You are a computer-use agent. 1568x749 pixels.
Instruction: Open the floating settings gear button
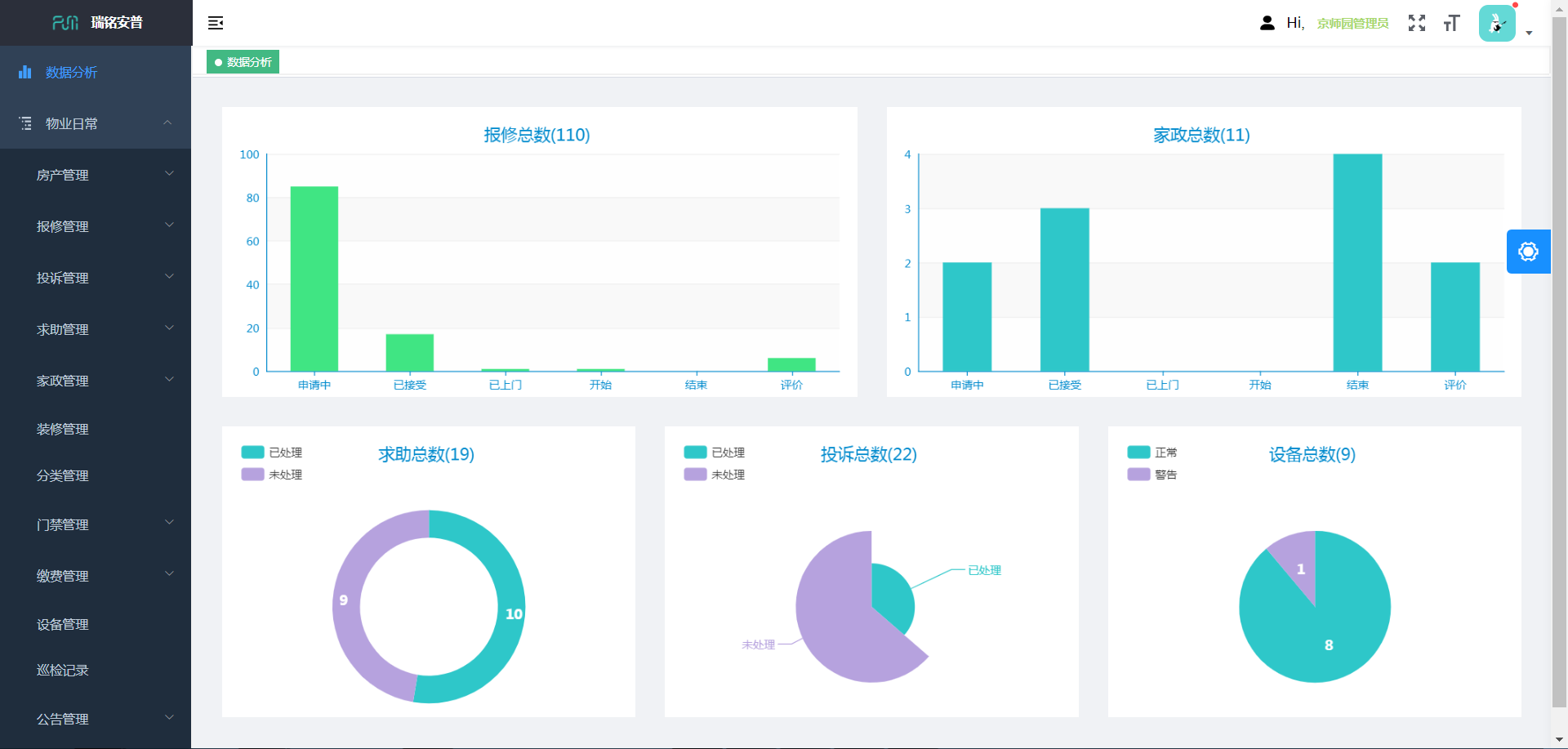pyautogui.click(x=1528, y=252)
